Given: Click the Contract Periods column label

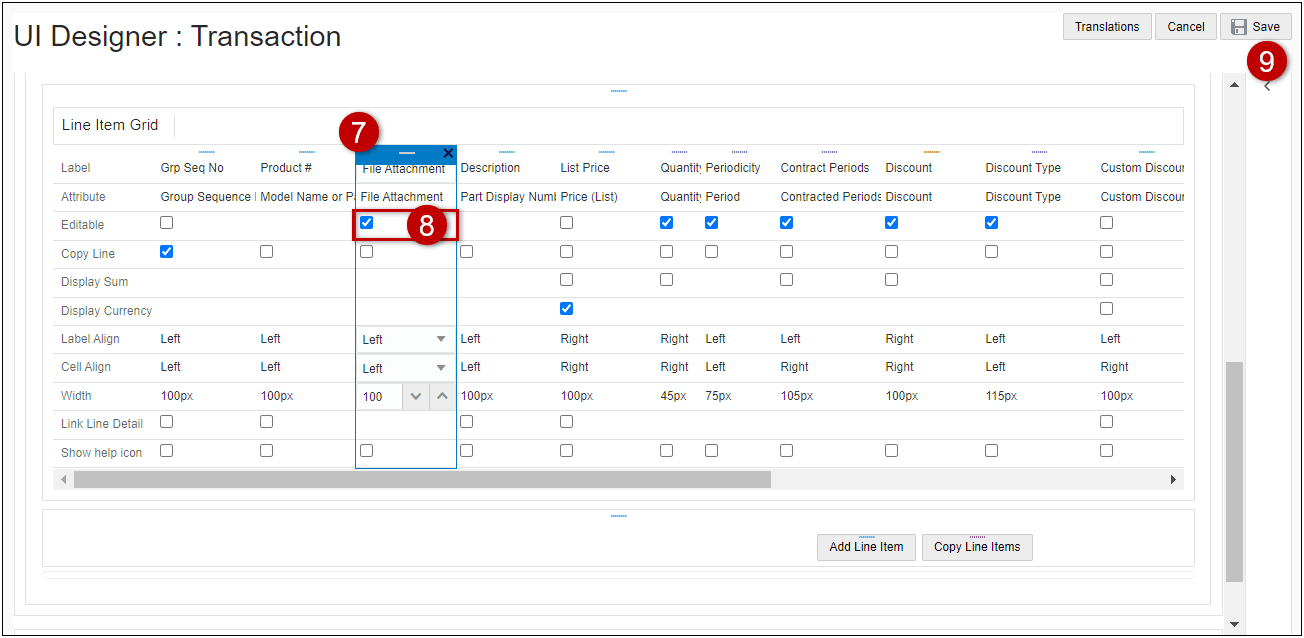Looking at the screenshot, I should (x=825, y=168).
